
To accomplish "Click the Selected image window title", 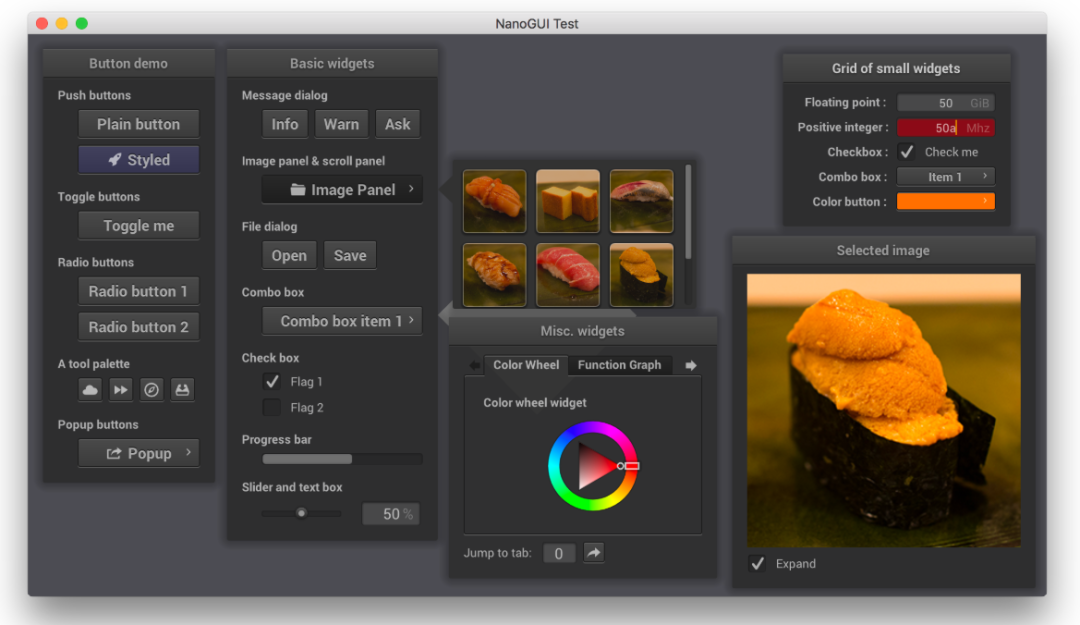I will click(x=883, y=250).
